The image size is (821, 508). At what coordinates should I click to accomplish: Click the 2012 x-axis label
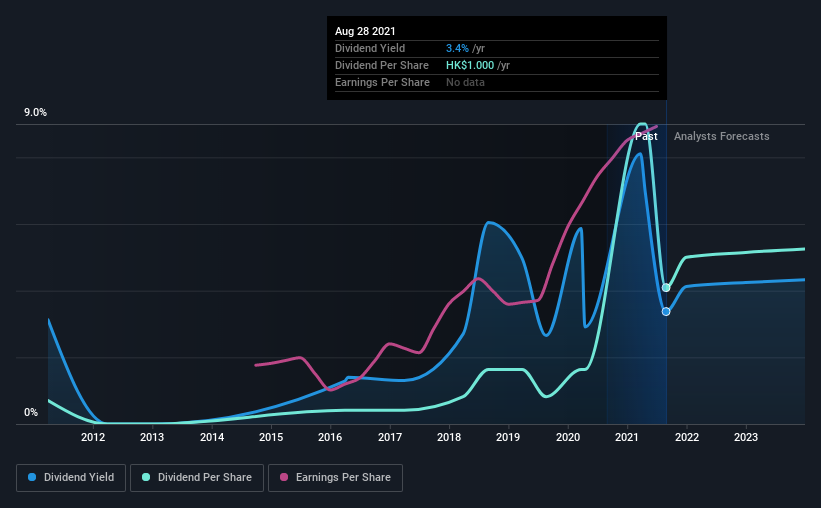(x=93, y=437)
